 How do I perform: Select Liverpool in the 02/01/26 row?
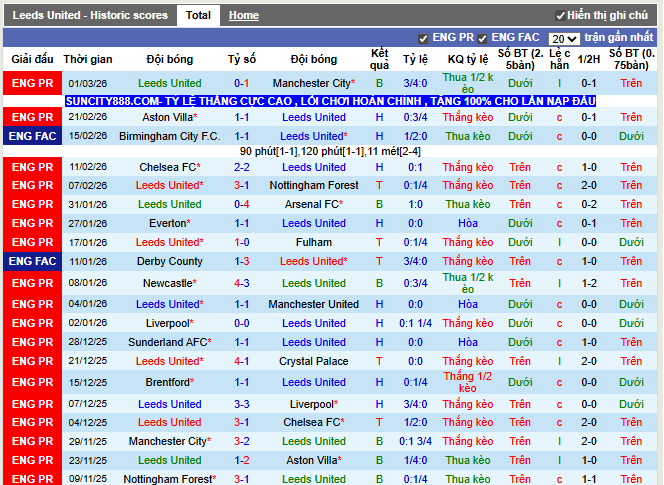click(169, 323)
